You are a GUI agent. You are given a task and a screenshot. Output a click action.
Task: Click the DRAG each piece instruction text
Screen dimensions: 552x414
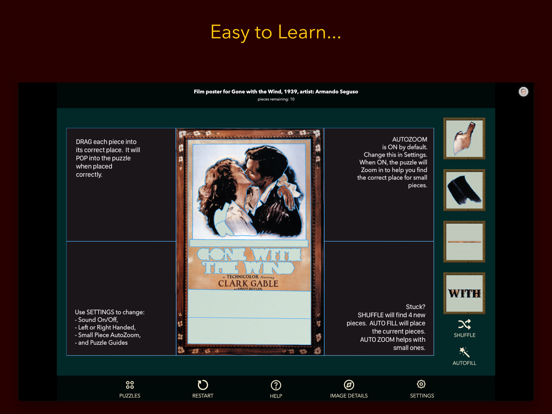tap(108, 158)
